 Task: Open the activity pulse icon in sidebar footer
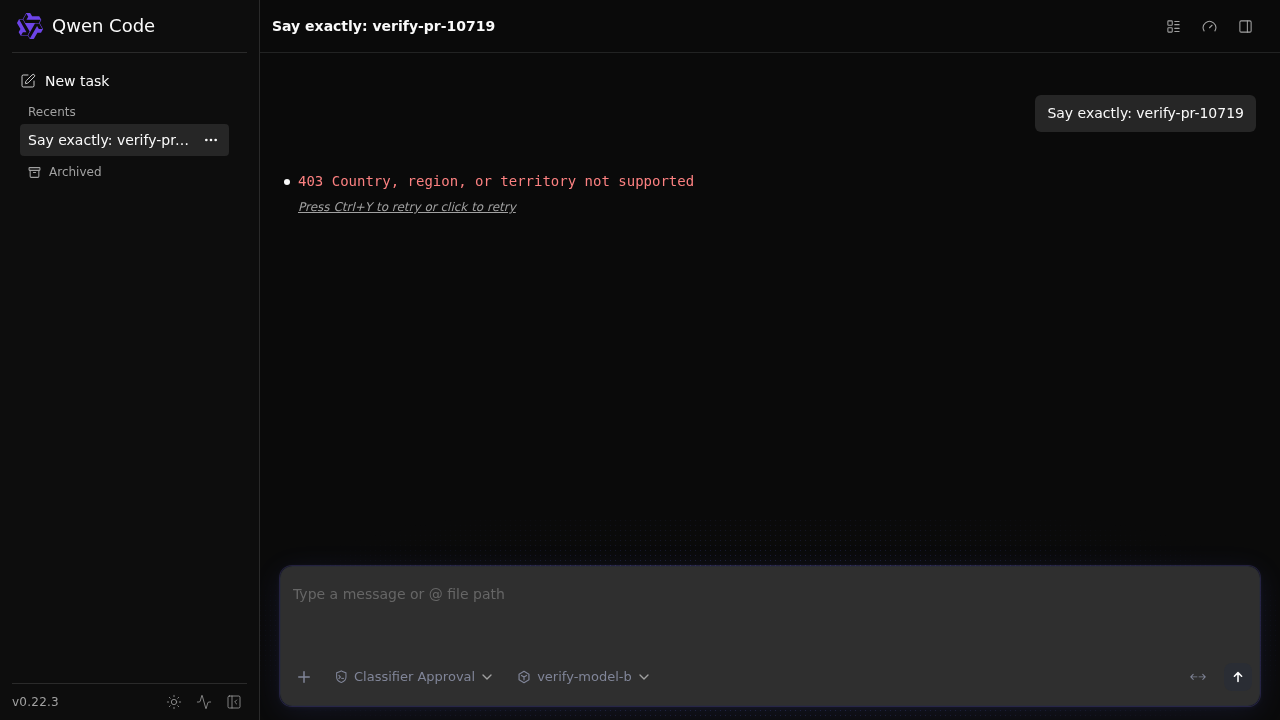click(204, 702)
